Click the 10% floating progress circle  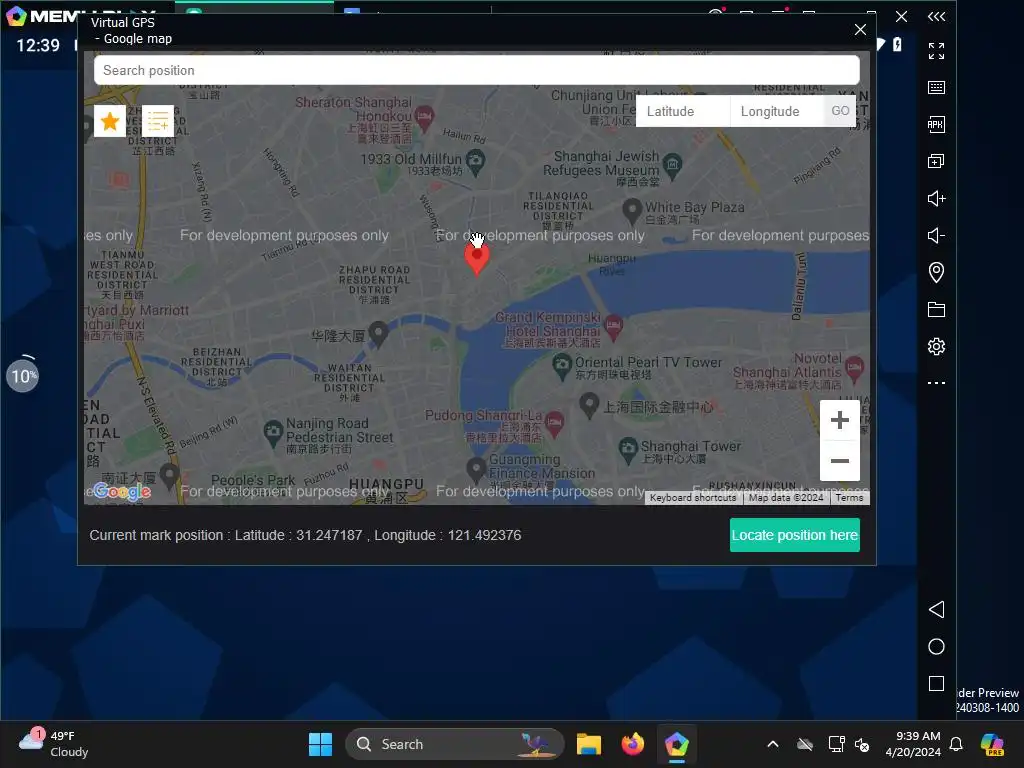23,375
